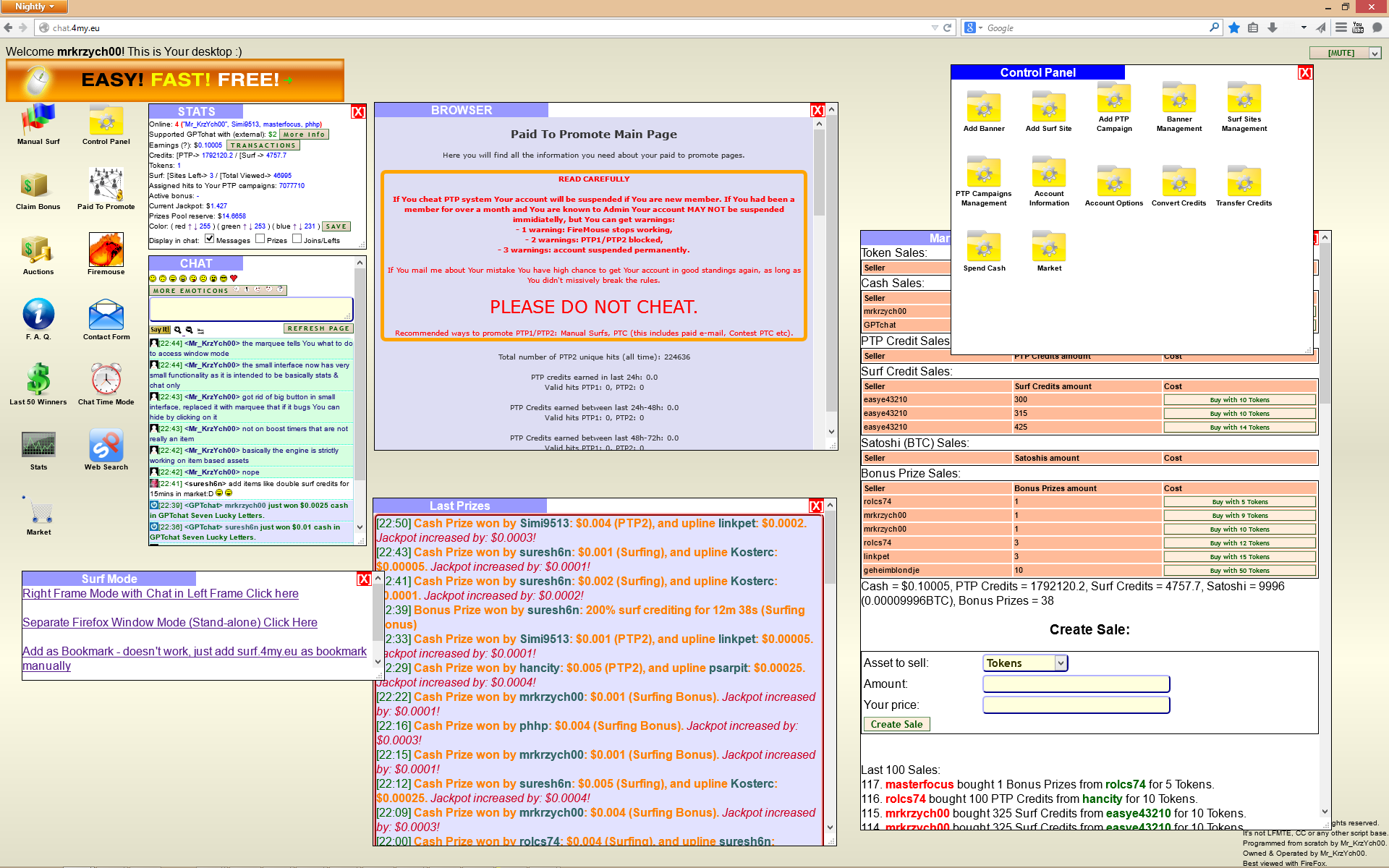
Task: Enable Joins/Lefts display in chat checkbox
Action: tap(297, 239)
